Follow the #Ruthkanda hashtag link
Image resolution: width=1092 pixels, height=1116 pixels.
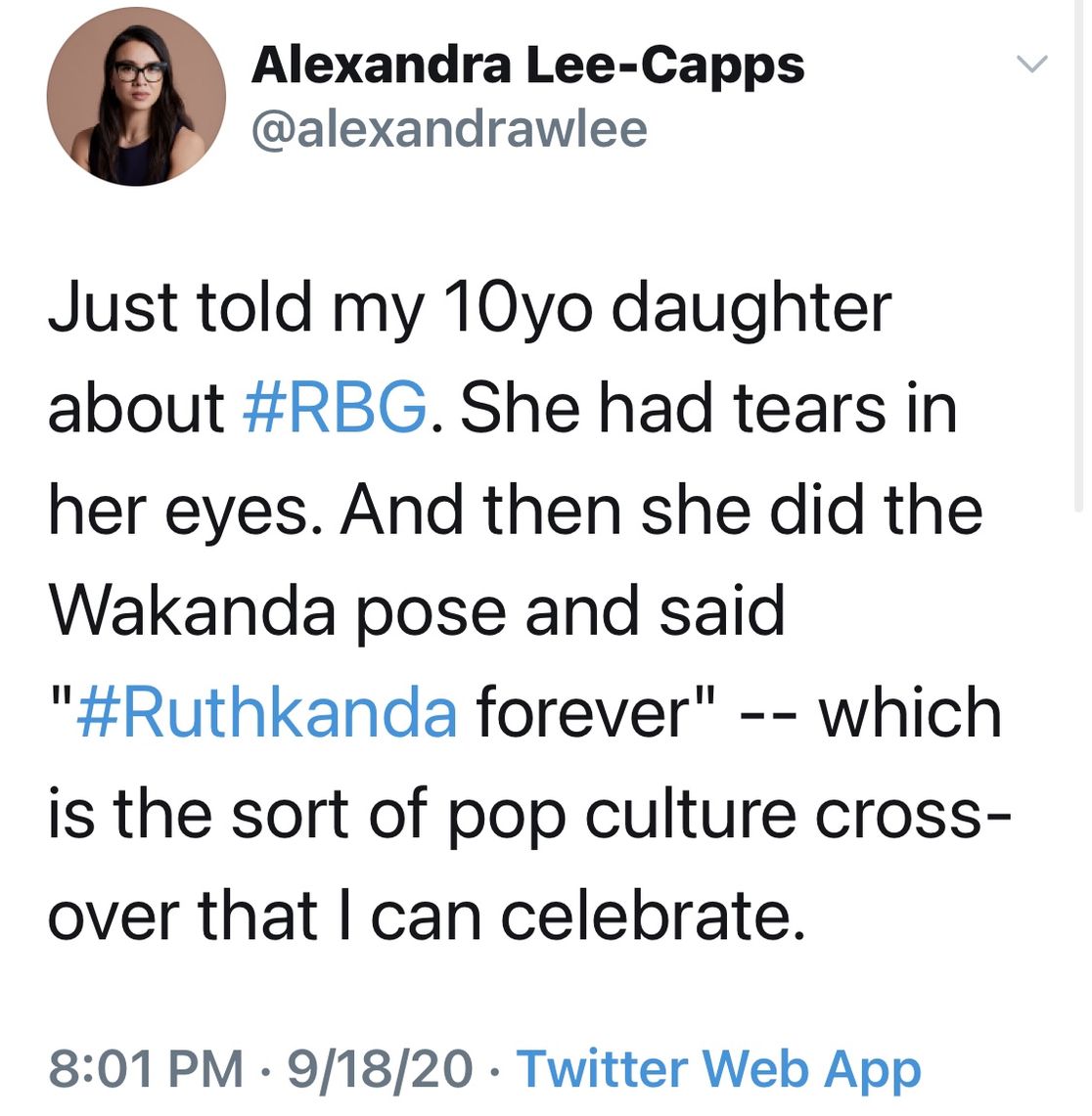click(265, 712)
